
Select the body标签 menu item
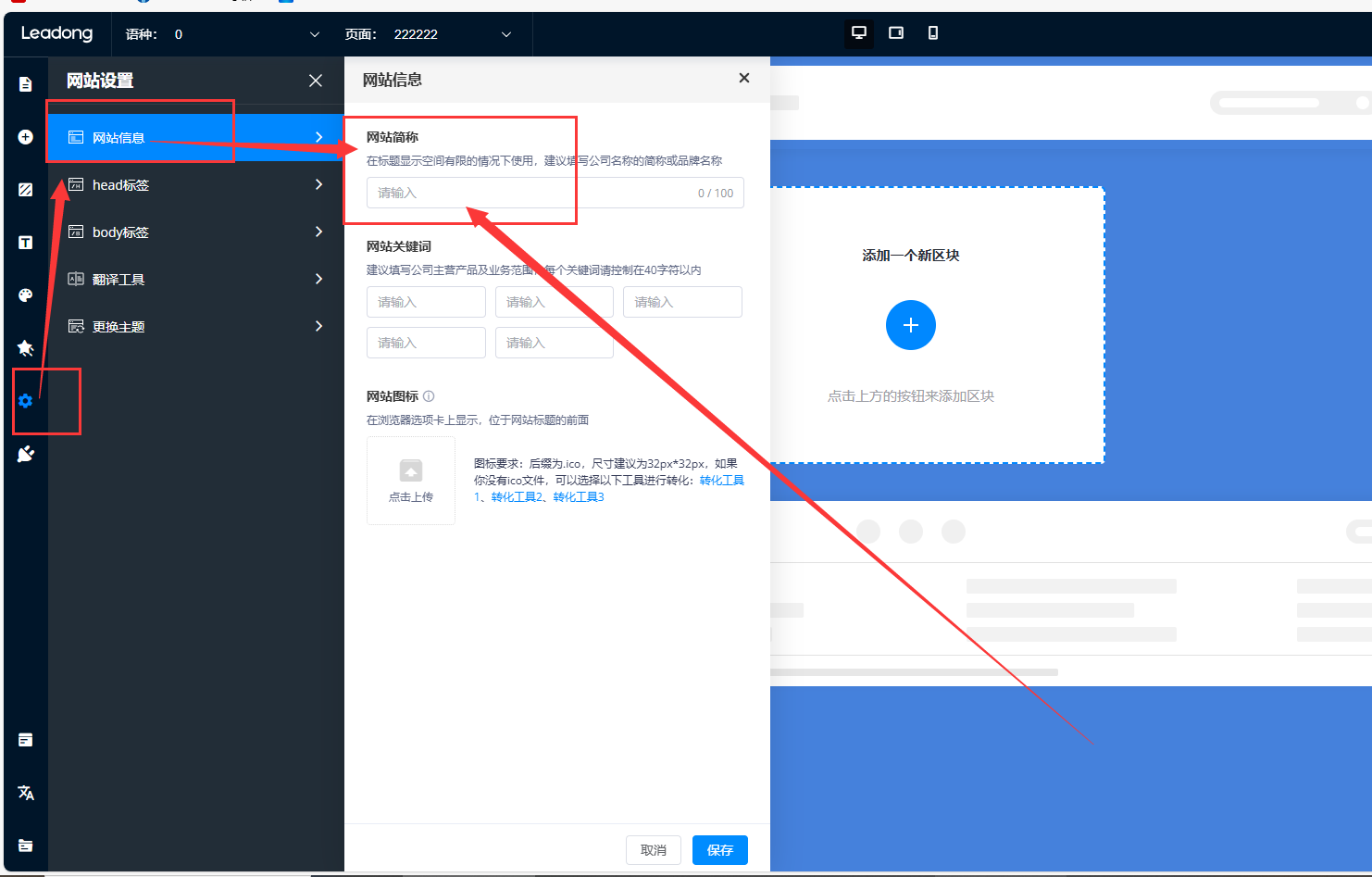pyautogui.click(x=195, y=232)
